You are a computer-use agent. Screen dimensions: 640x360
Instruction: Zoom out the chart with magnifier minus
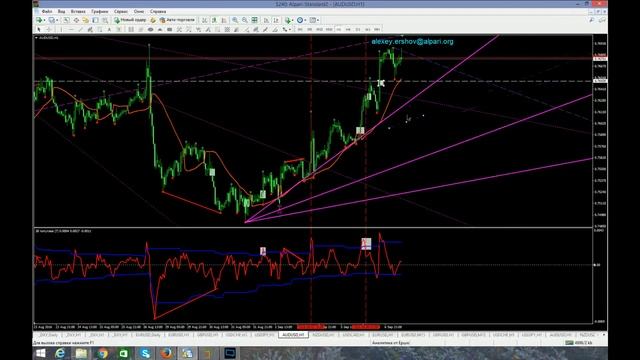coord(244,20)
